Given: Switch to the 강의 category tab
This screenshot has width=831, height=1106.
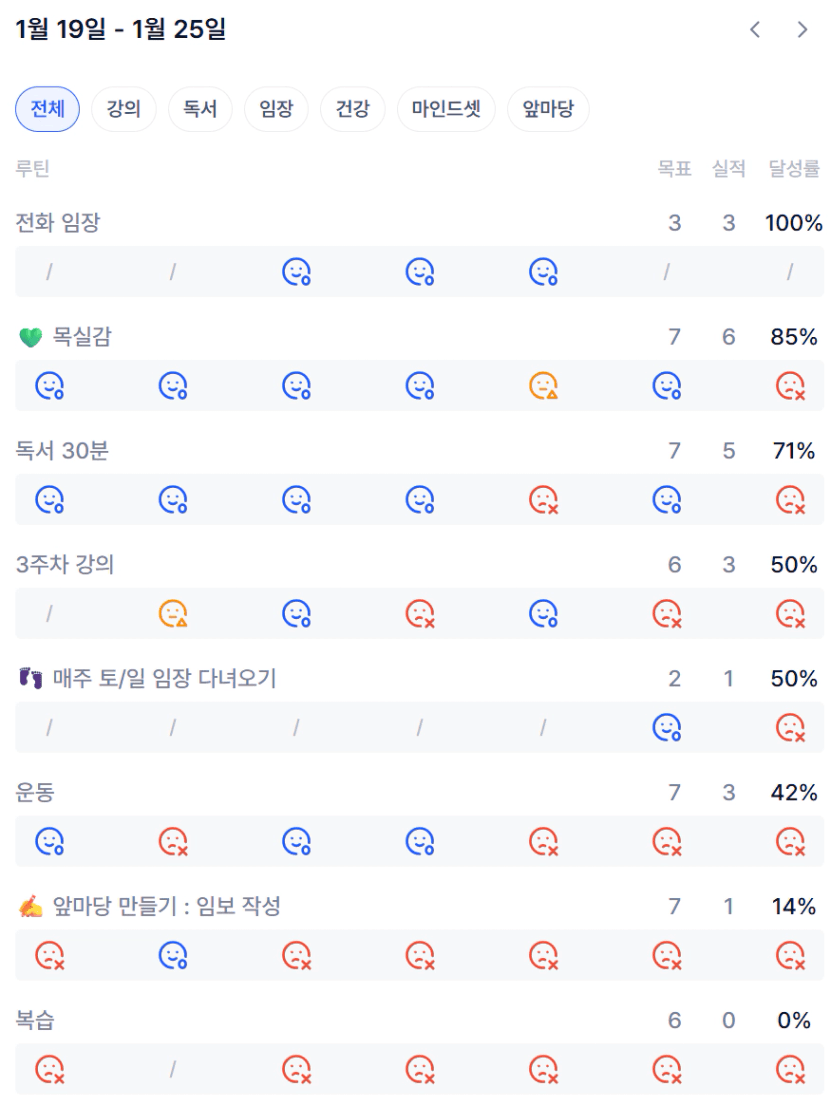Looking at the screenshot, I should click(x=124, y=109).
